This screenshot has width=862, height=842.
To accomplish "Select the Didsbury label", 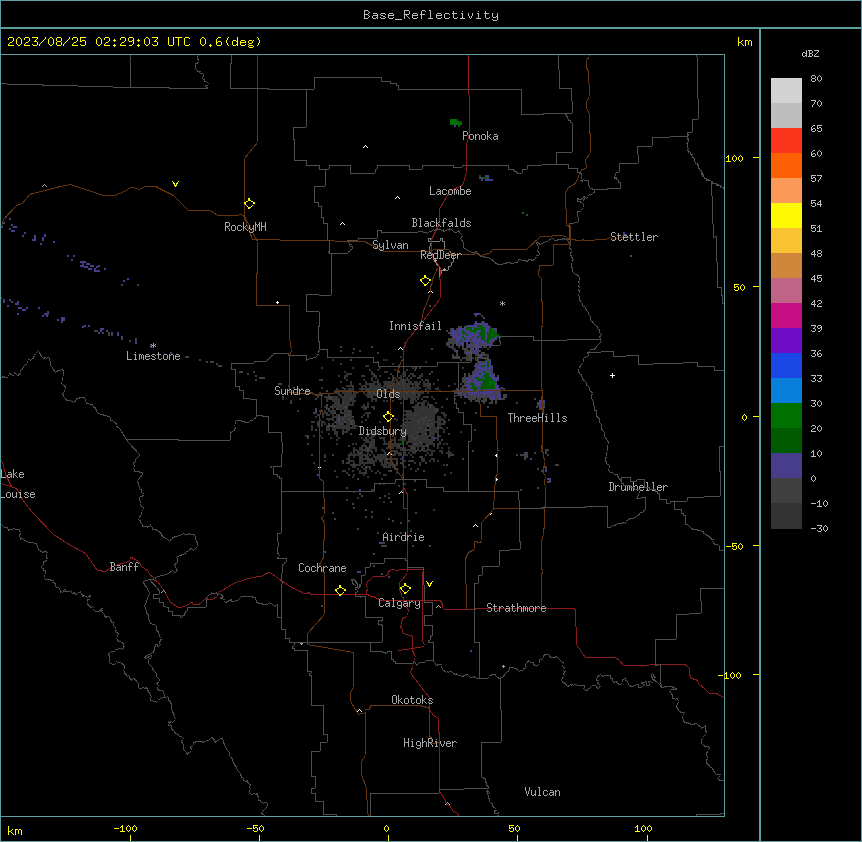I will pos(383,431).
